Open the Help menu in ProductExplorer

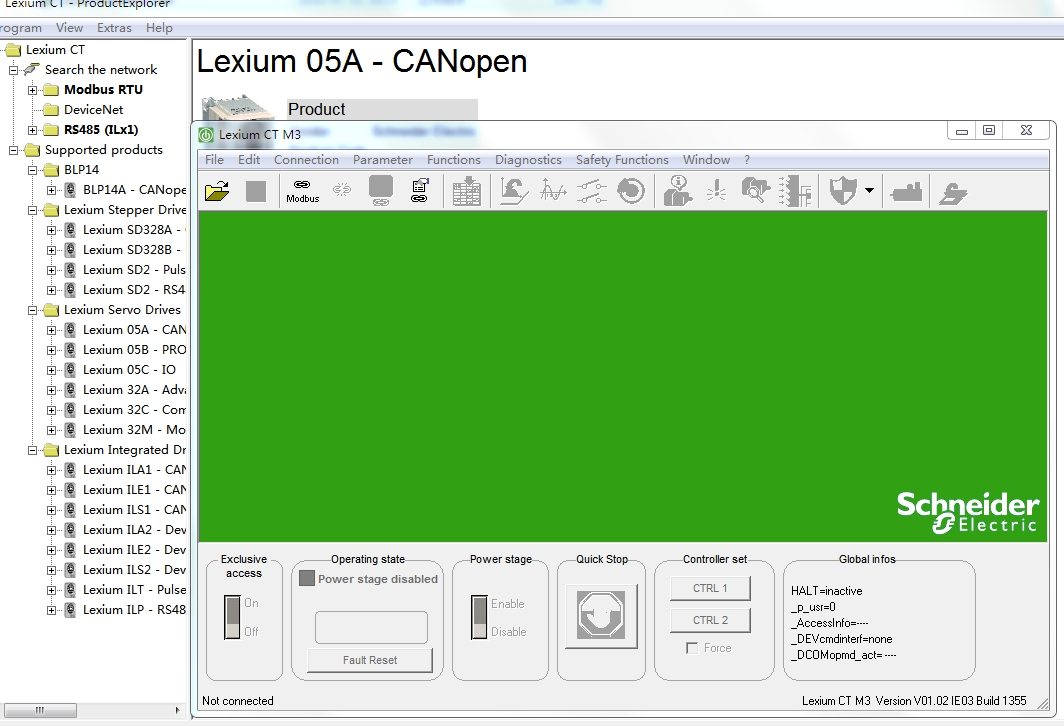(x=159, y=28)
